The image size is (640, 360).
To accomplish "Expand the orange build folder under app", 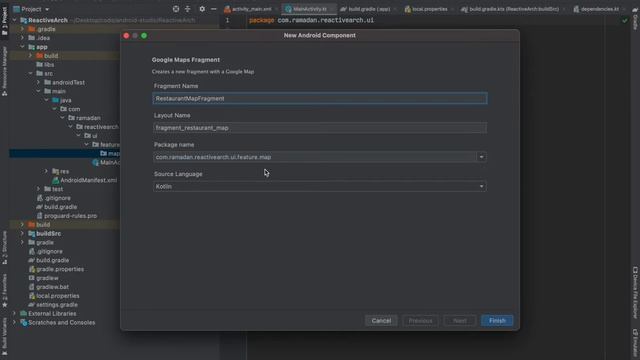I will 30,56.
